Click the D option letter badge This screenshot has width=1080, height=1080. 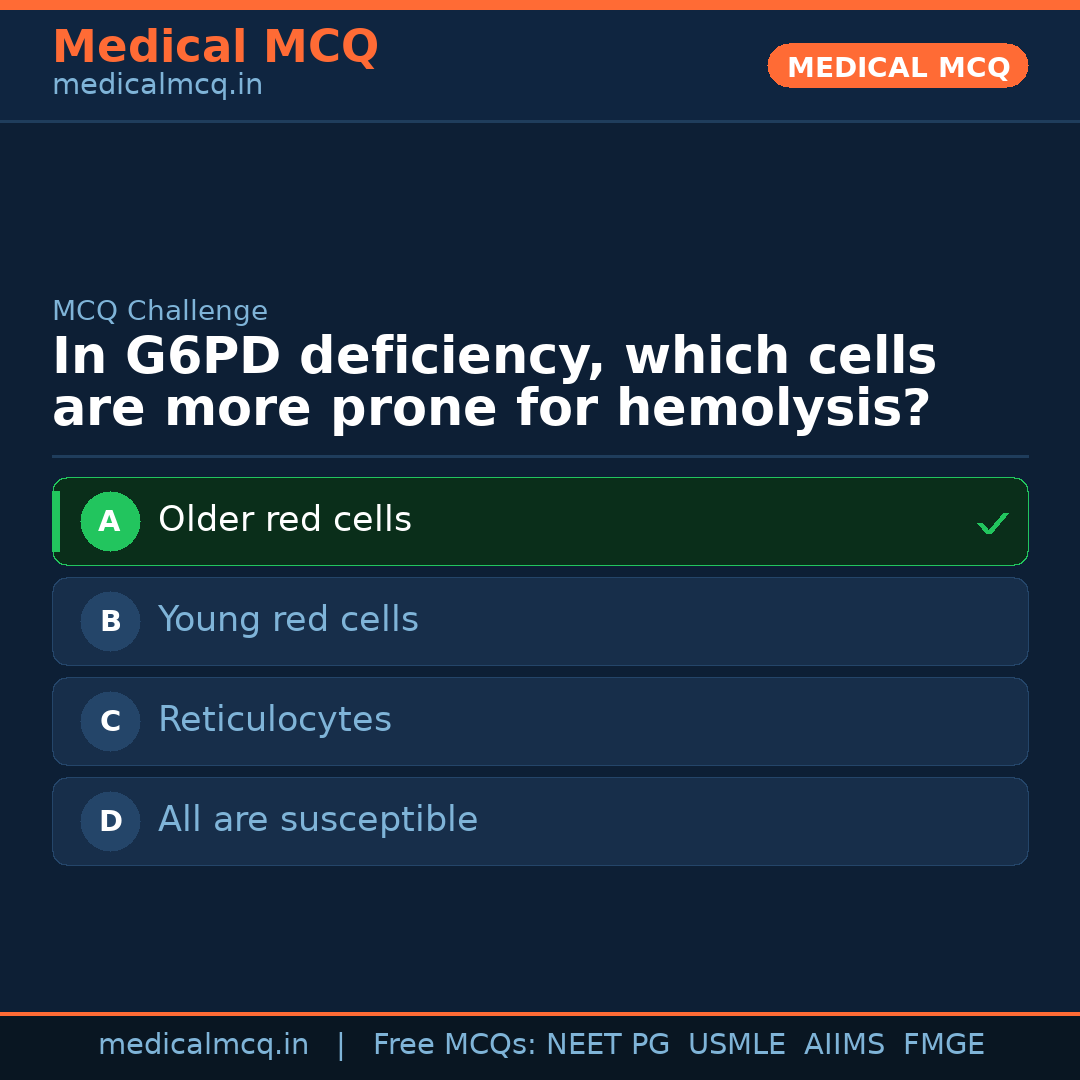[110, 821]
